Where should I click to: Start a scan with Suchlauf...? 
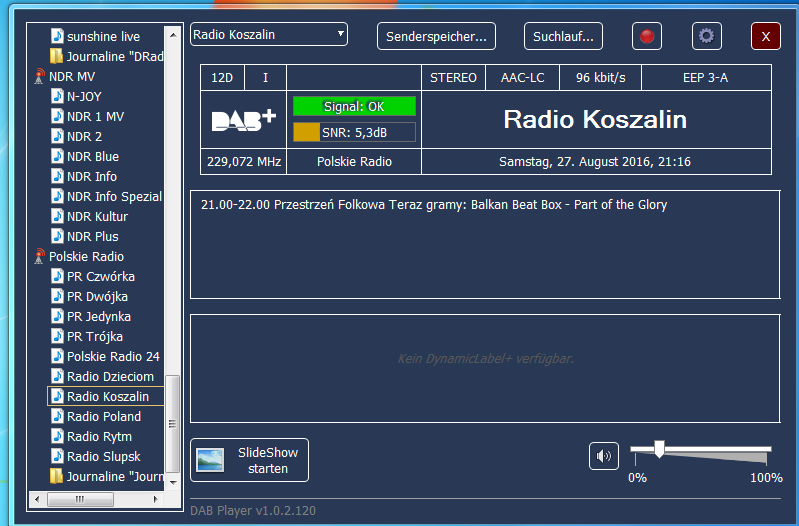[563, 36]
